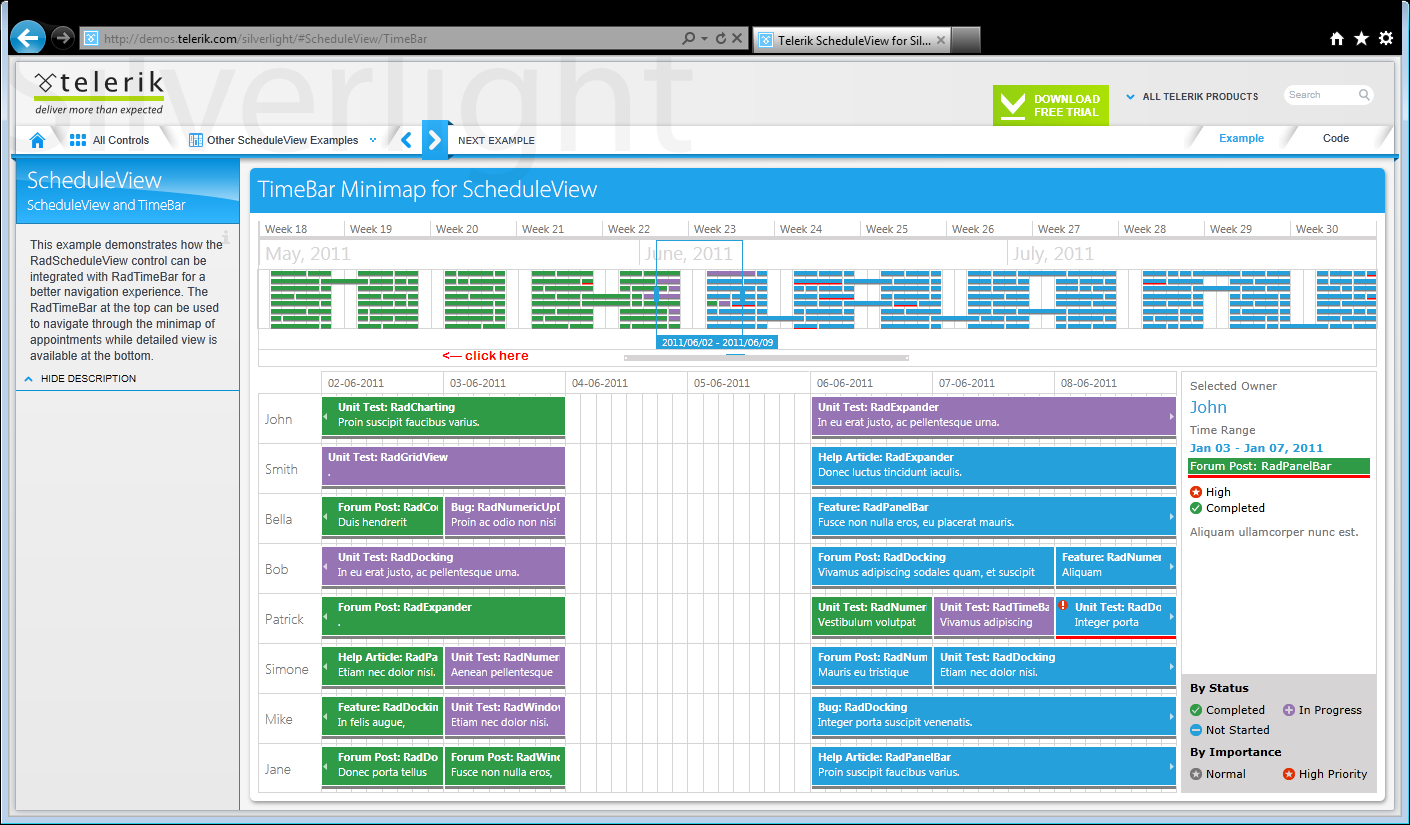Select the Example tab
Image resolution: width=1410 pixels, height=825 pixels.
pyautogui.click(x=1241, y=139)
